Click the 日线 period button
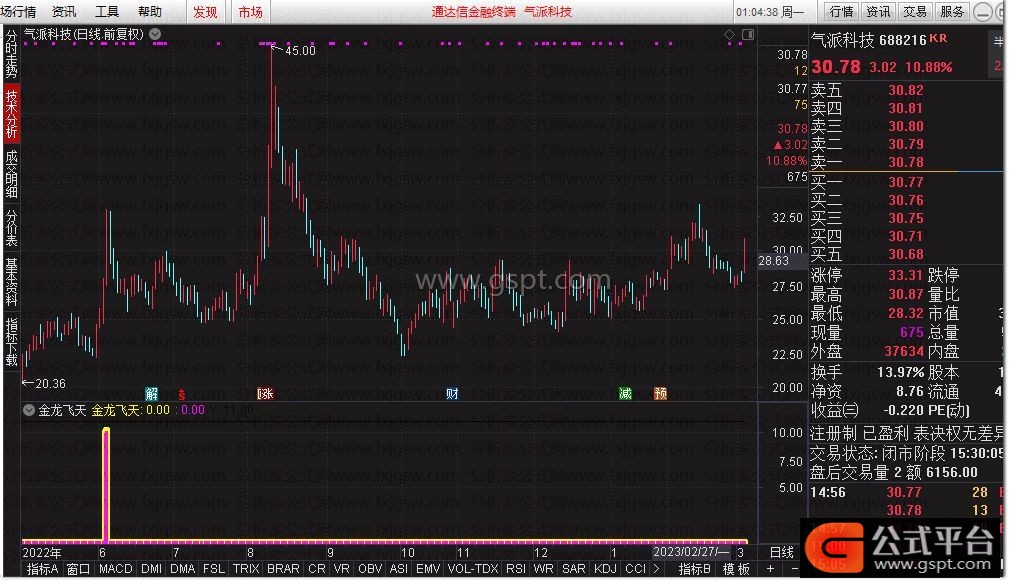The width and height of the screenshot is (1010, 581). click(x=782, y=552)
